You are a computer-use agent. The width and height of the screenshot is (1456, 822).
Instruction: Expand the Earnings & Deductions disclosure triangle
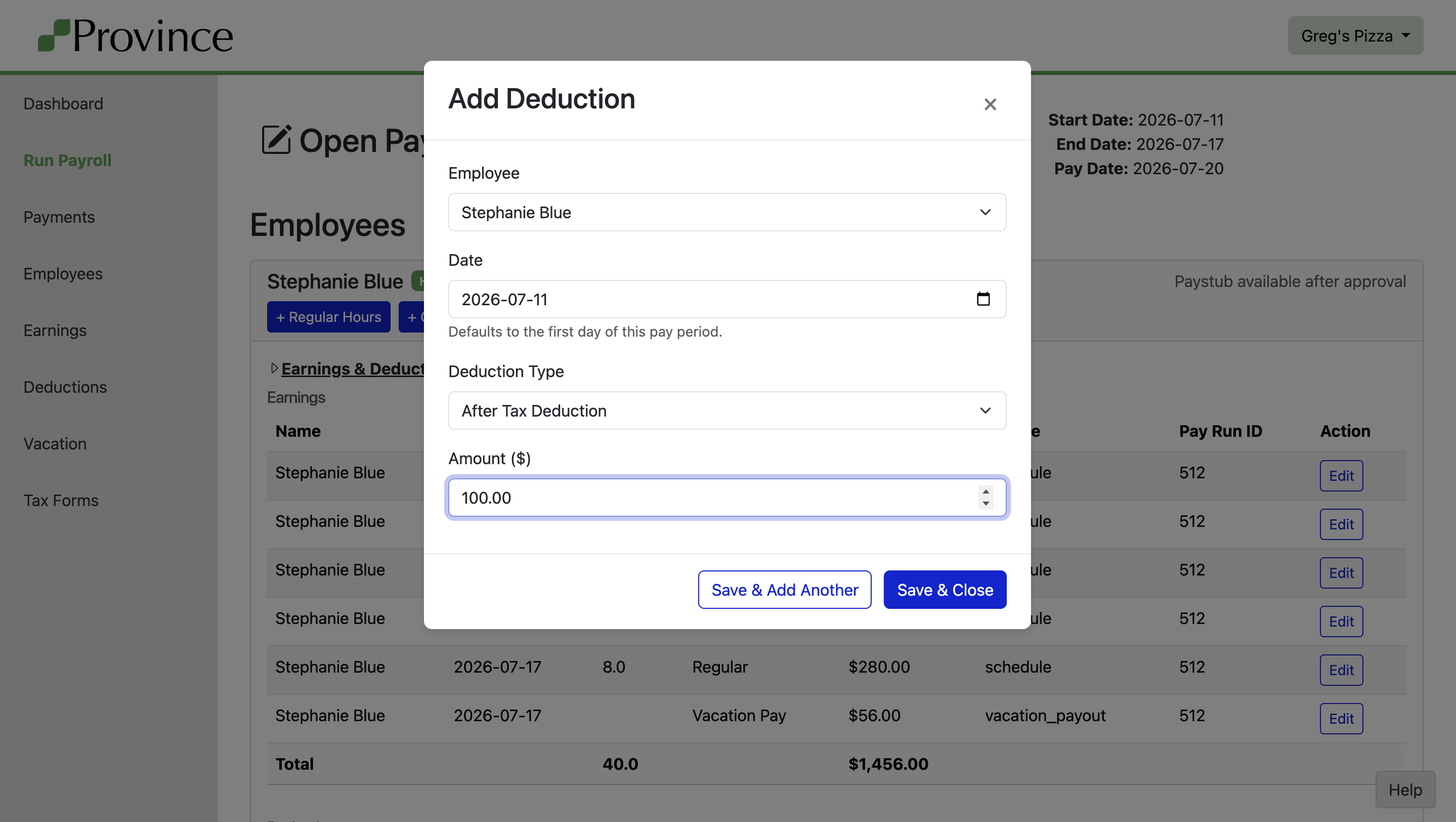[274, 368]
